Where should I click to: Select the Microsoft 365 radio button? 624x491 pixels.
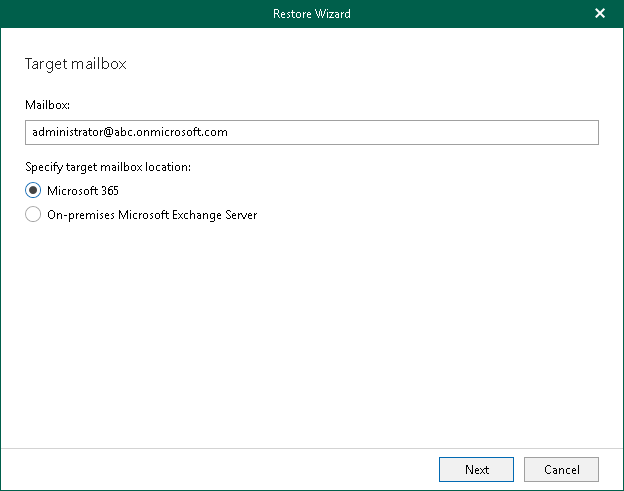(x=33, y=190)
